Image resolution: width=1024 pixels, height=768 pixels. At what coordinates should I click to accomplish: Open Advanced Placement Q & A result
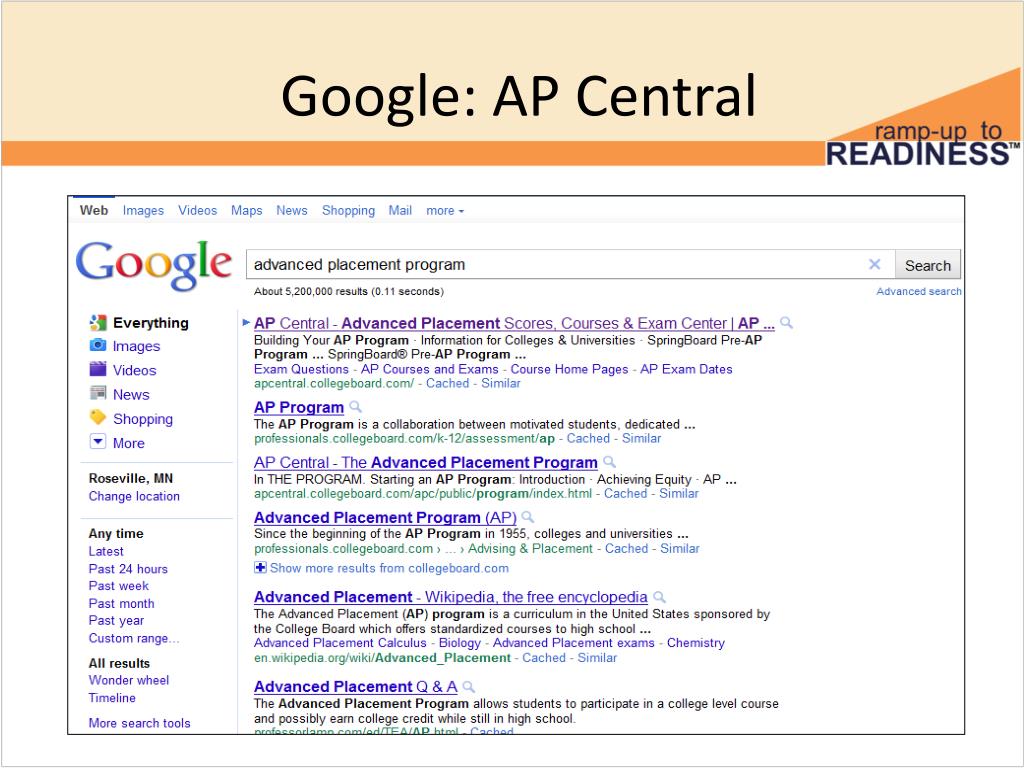(355, 687)
